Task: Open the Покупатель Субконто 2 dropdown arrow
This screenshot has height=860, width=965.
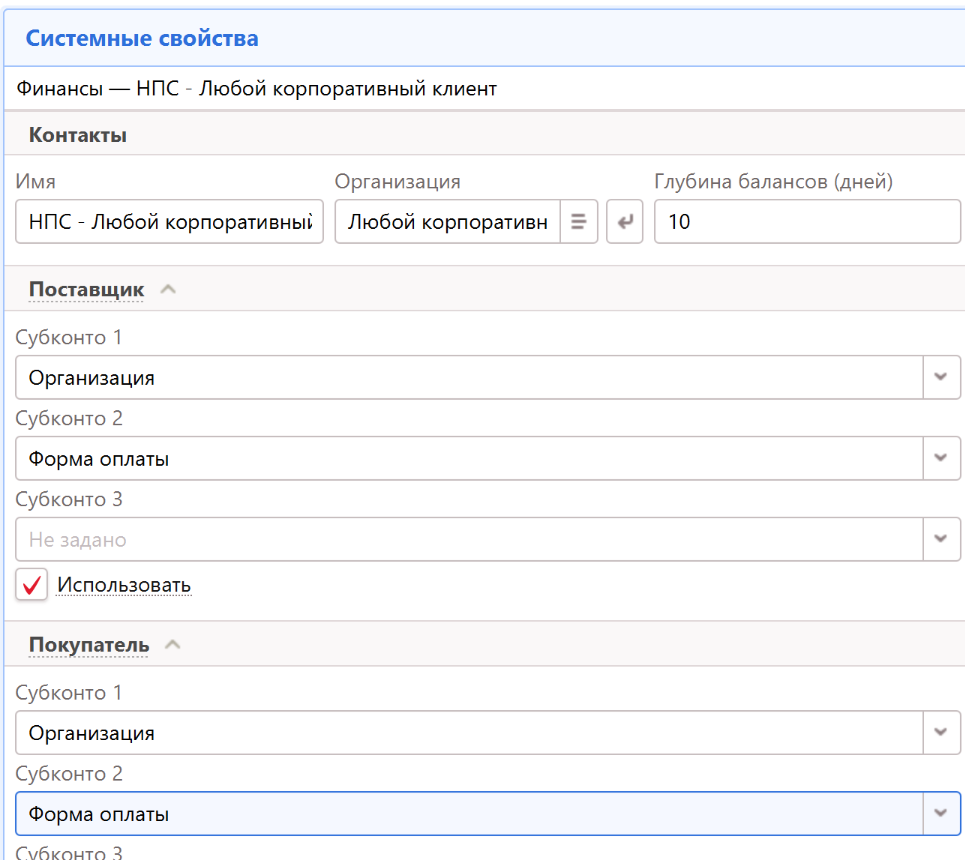Action: coord(940,814)
